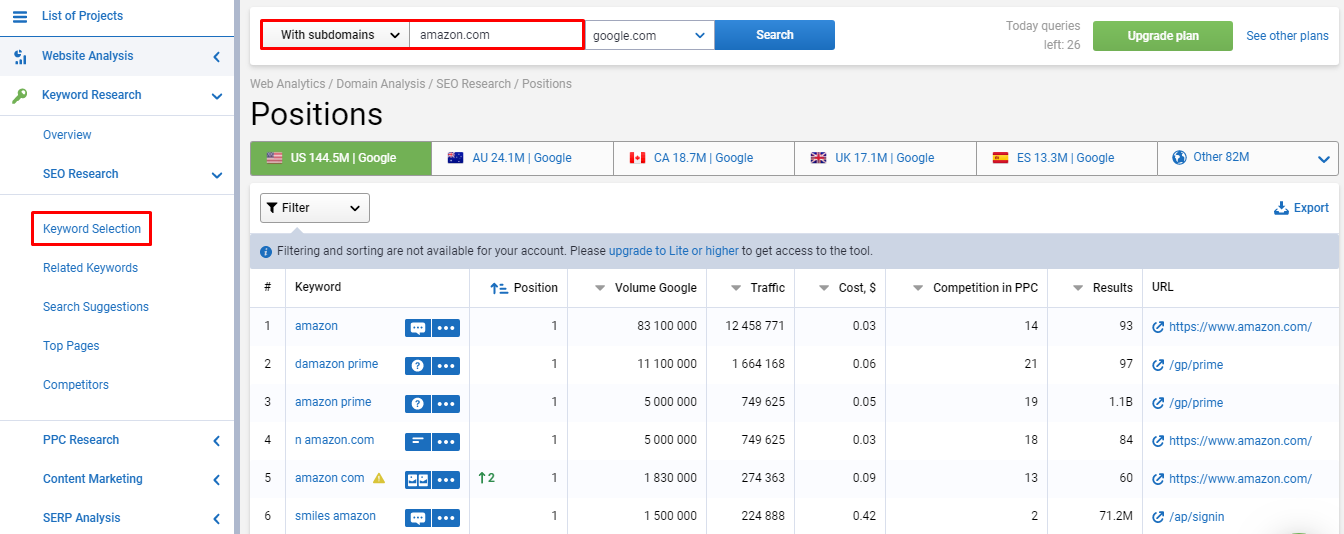Viewport: 1344px width, 534px height.
Task: Sort by the Volume Google column arrow
Action: [600, 288]
